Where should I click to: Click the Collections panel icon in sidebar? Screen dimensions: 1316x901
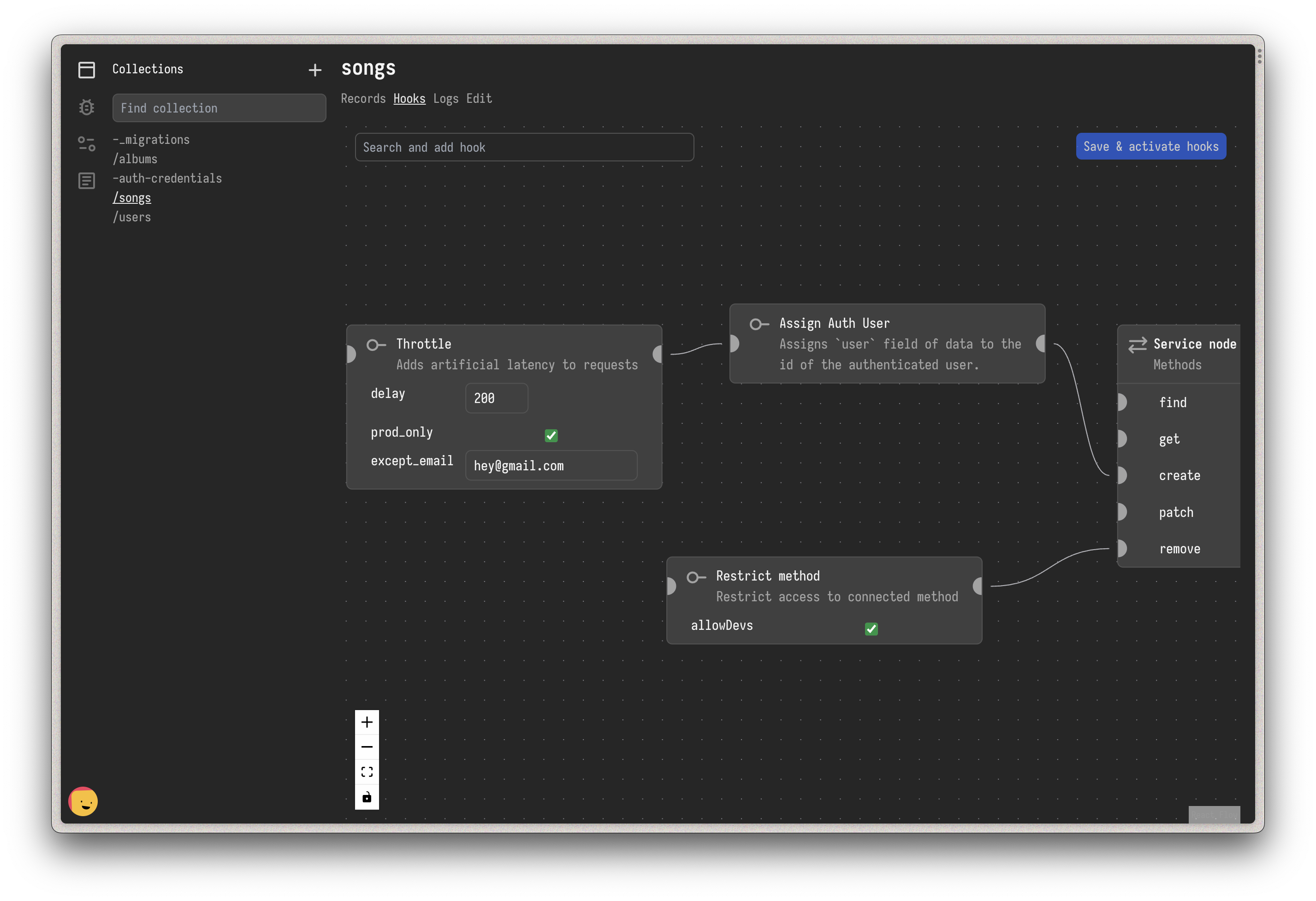[87, 70]
